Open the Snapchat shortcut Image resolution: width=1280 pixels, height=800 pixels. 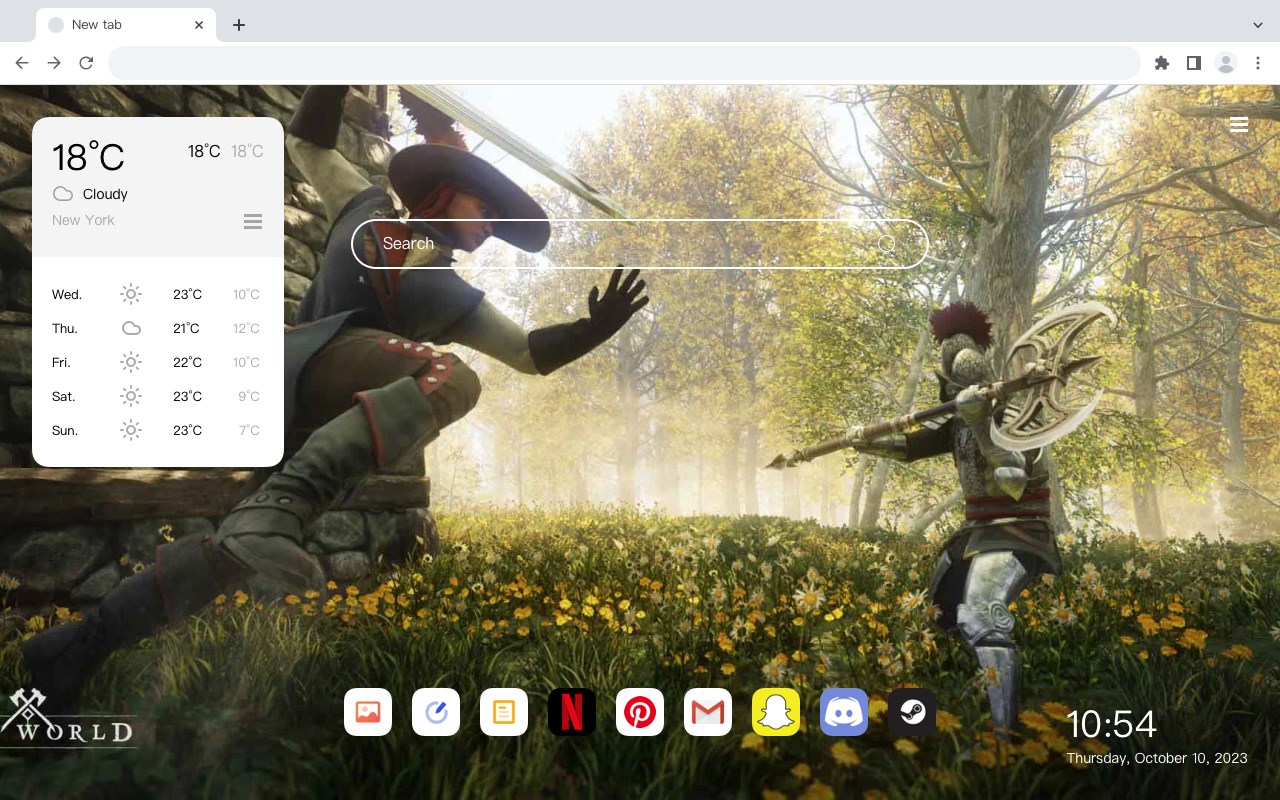[776, 712]
